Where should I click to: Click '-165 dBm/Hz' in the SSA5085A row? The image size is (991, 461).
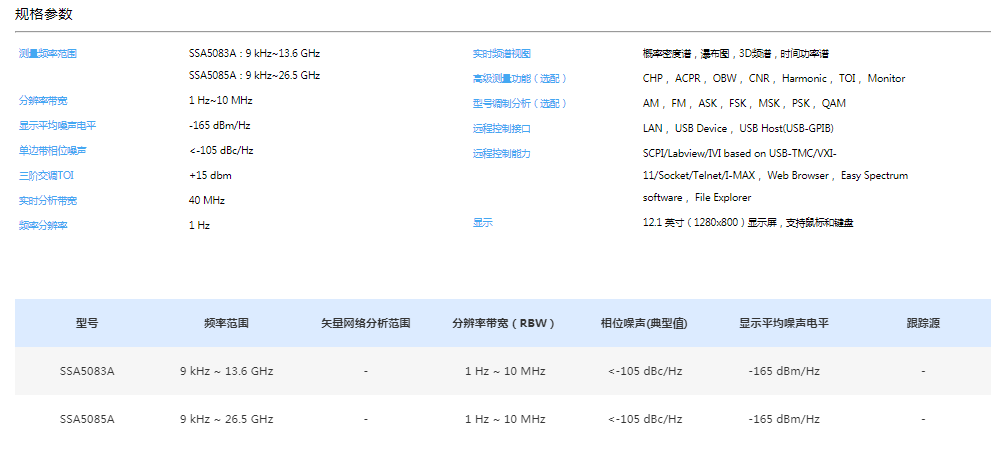784,419
